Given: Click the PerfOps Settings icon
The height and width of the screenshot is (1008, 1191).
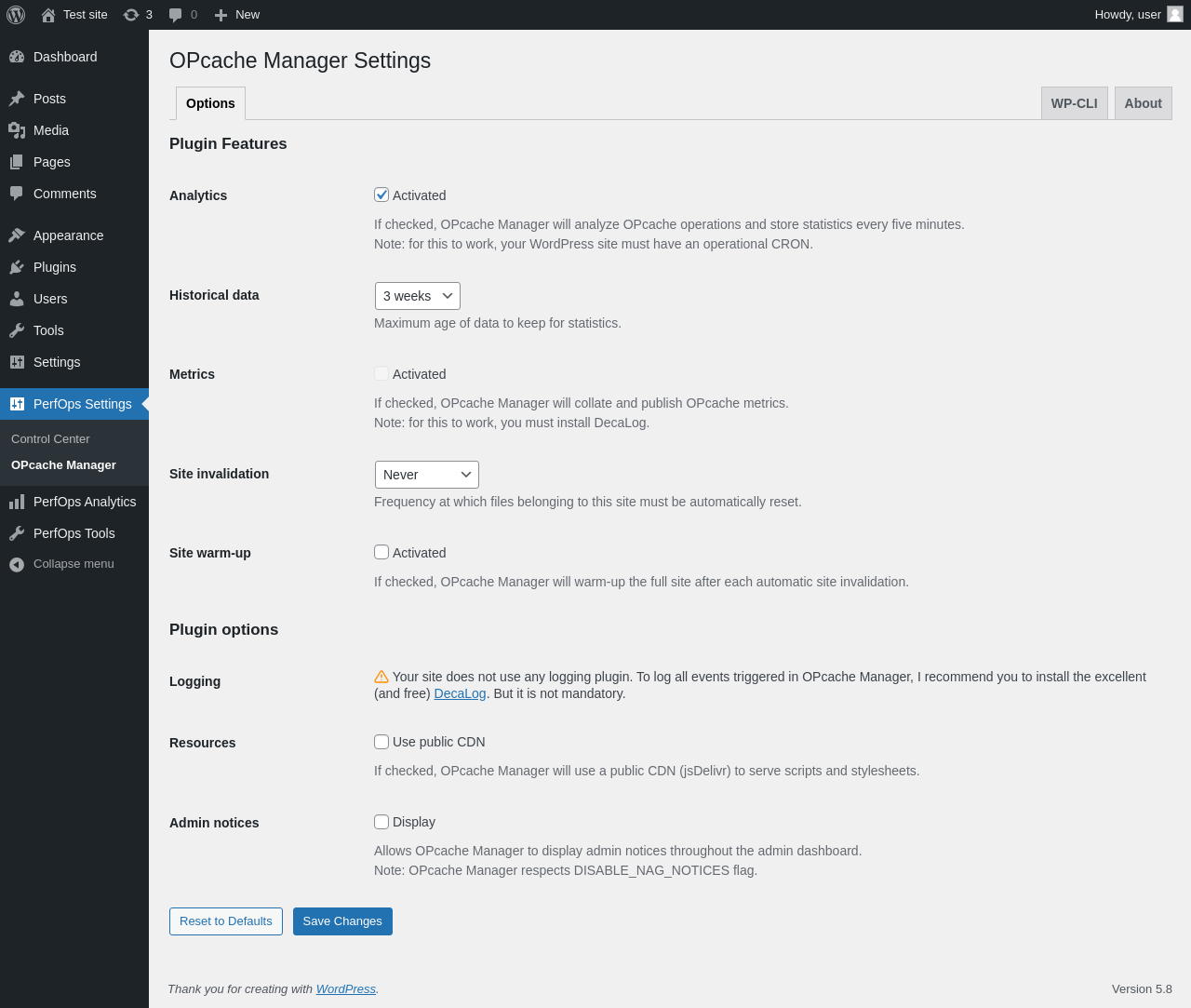Looking at the screenshot, I should 17,404.
